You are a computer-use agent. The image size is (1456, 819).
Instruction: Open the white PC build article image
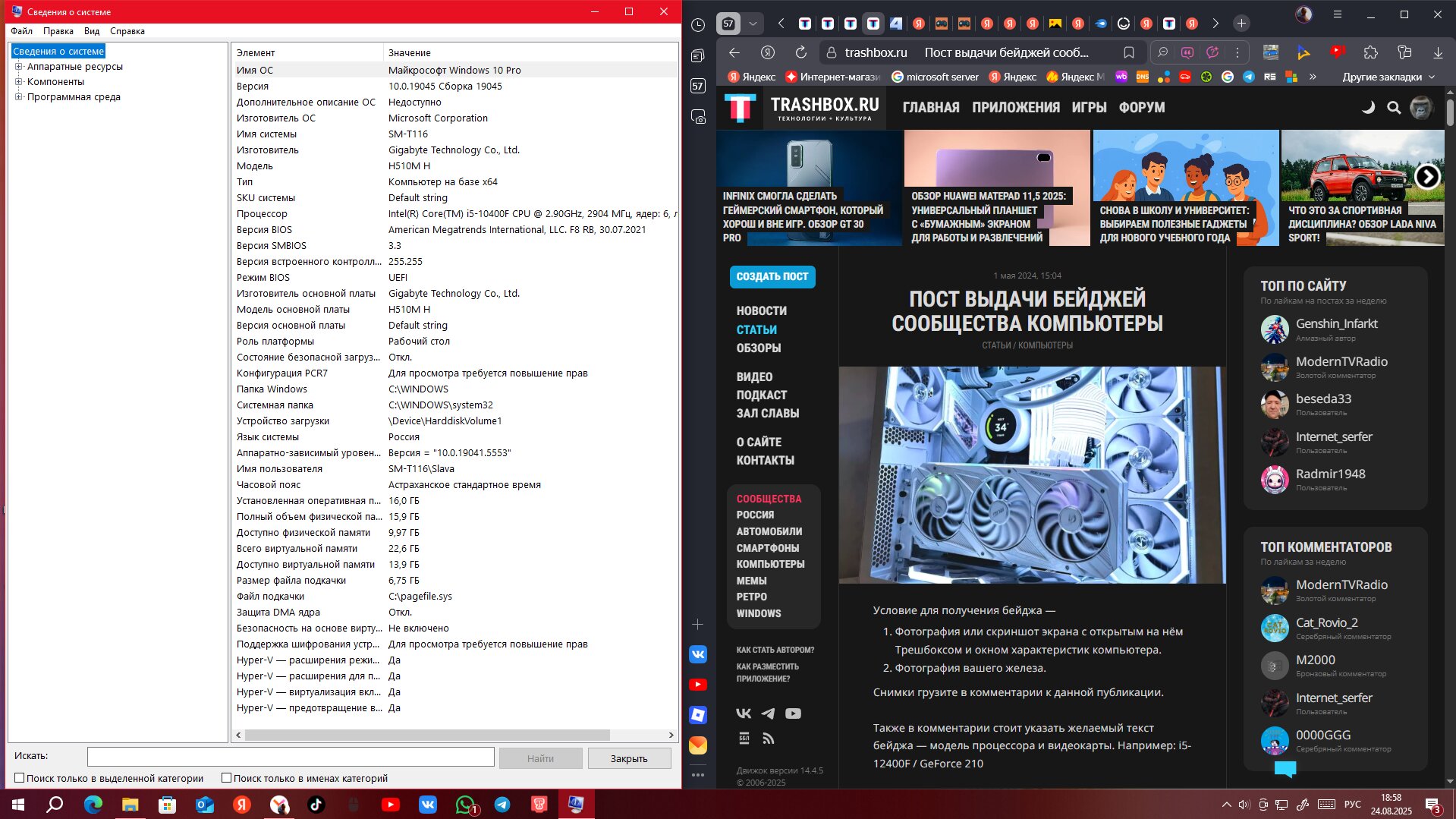pos(1031,475)
